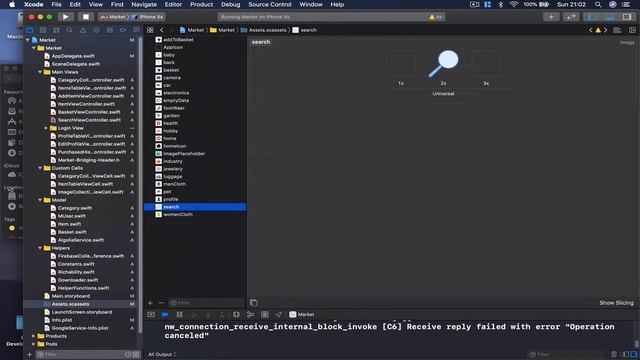Screen dimensions: 640x360
Task: Collapse the Market project root
Action: coord(28,40)
